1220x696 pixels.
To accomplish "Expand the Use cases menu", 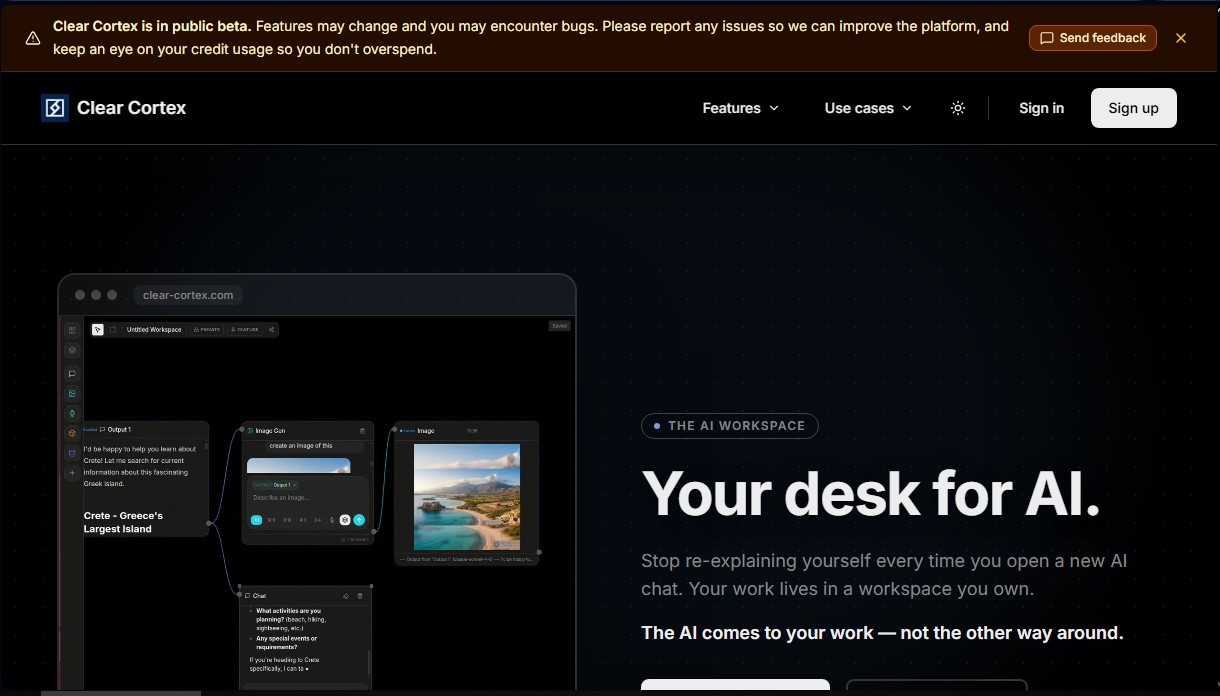I will pyautogui.click(x=868, y=108).
